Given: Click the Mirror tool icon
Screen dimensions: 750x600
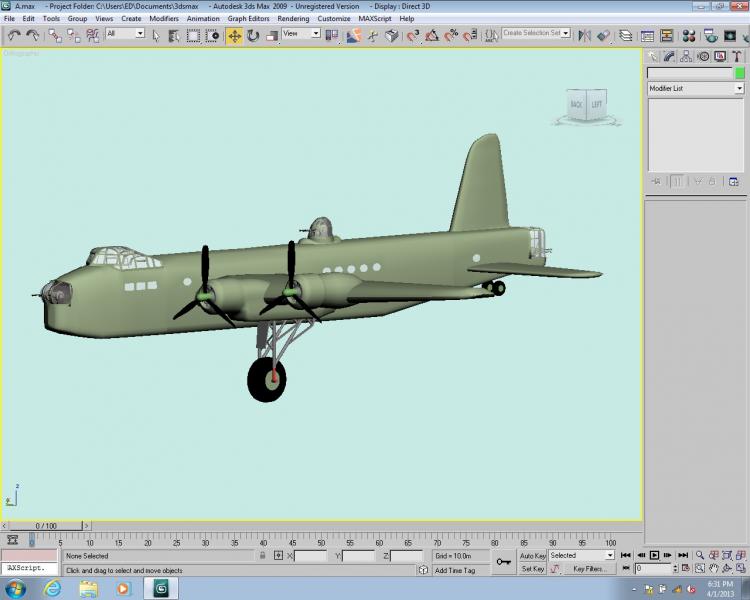Looking at the screenshot, I should (585, 36).
